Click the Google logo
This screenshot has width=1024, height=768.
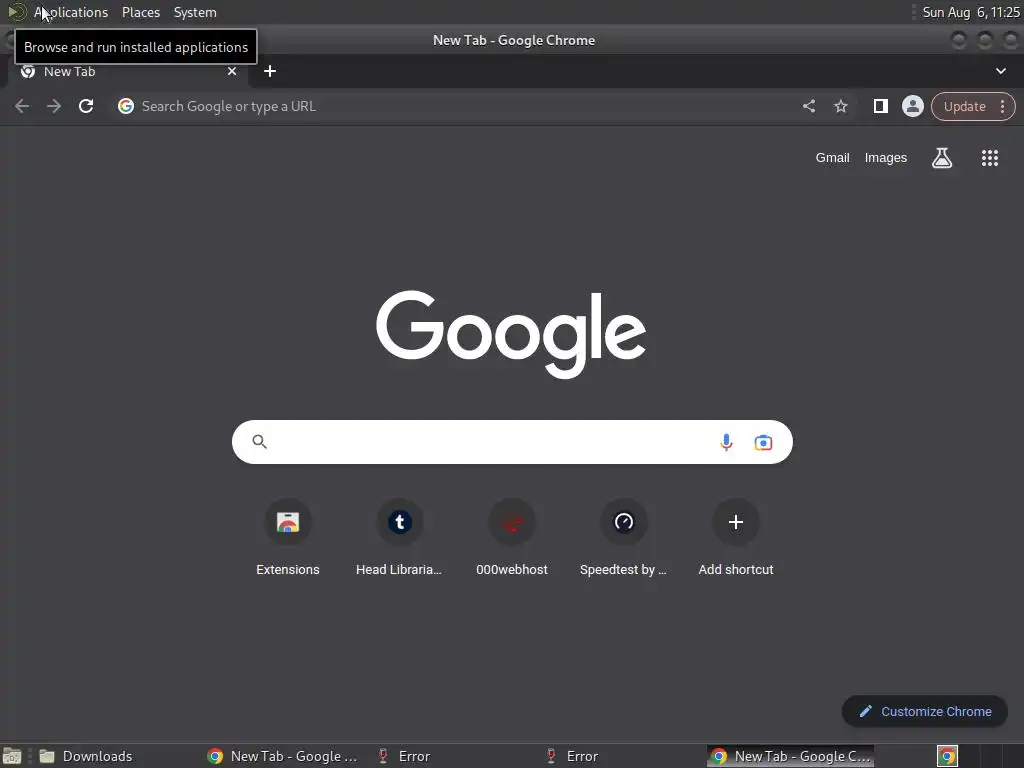(511, 334)
